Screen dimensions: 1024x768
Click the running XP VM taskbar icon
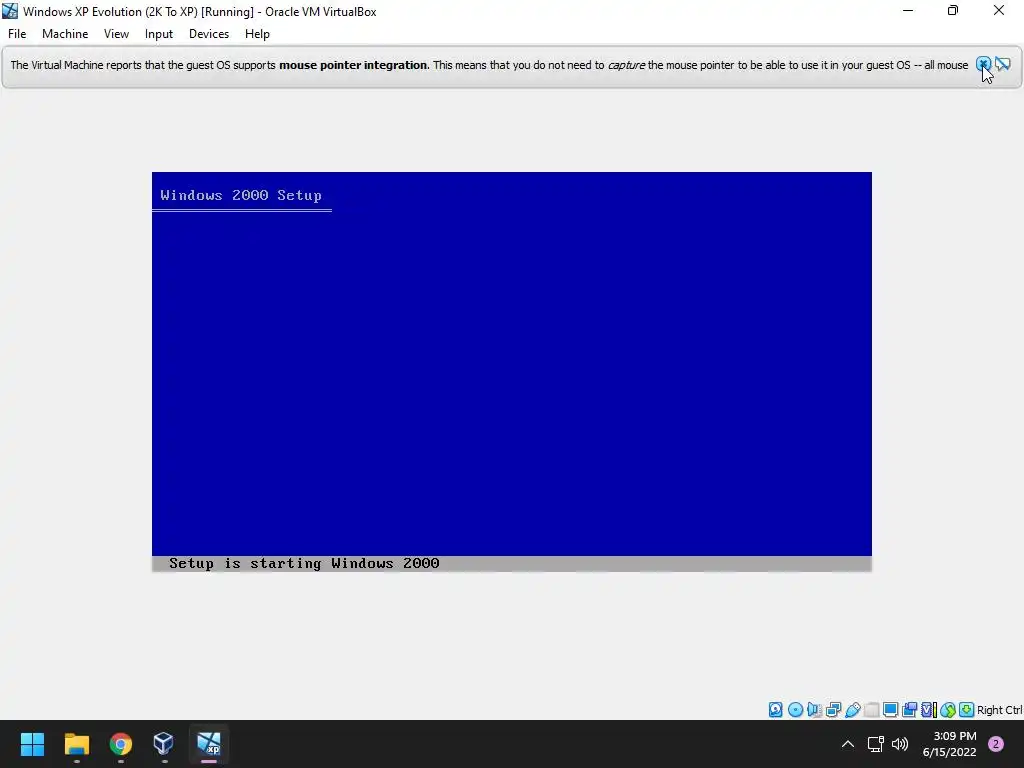point(208,744)
